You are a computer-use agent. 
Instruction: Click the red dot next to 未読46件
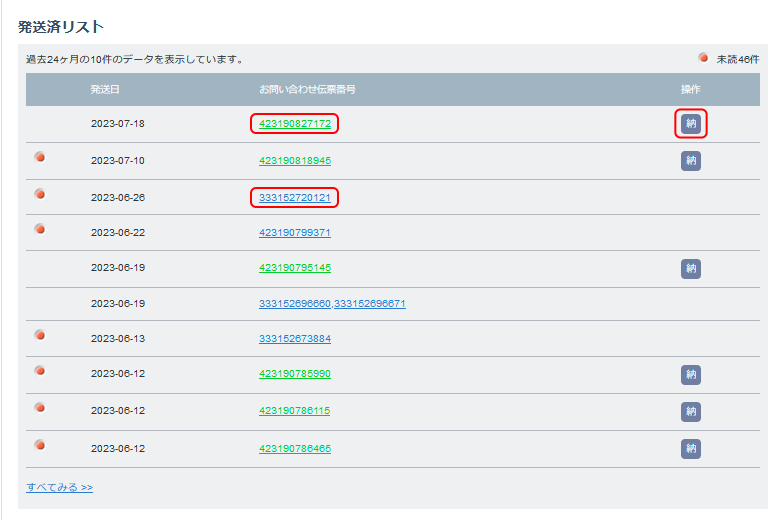[703, 58]
